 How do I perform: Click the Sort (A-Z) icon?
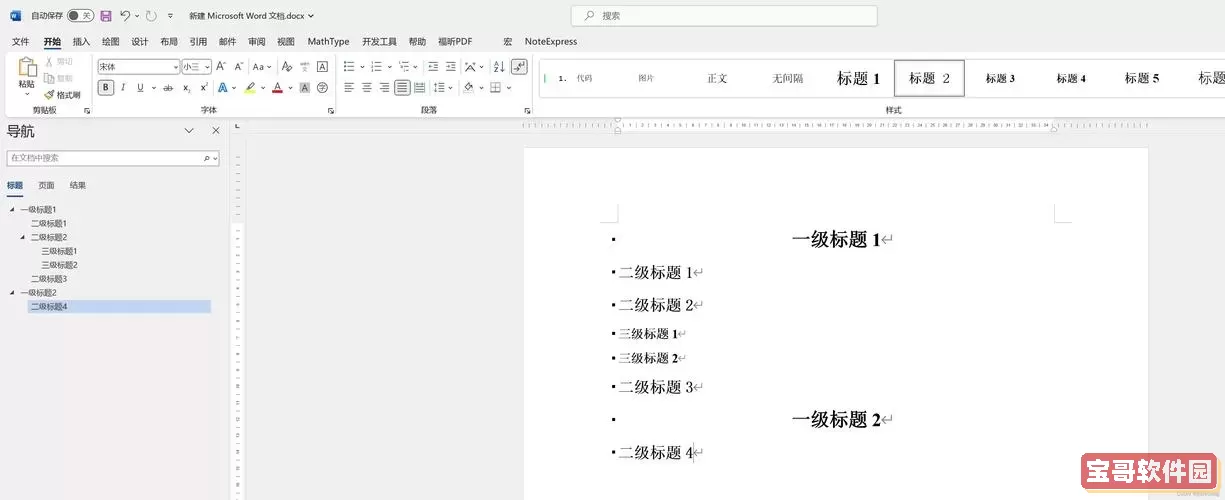coord(497,67)
